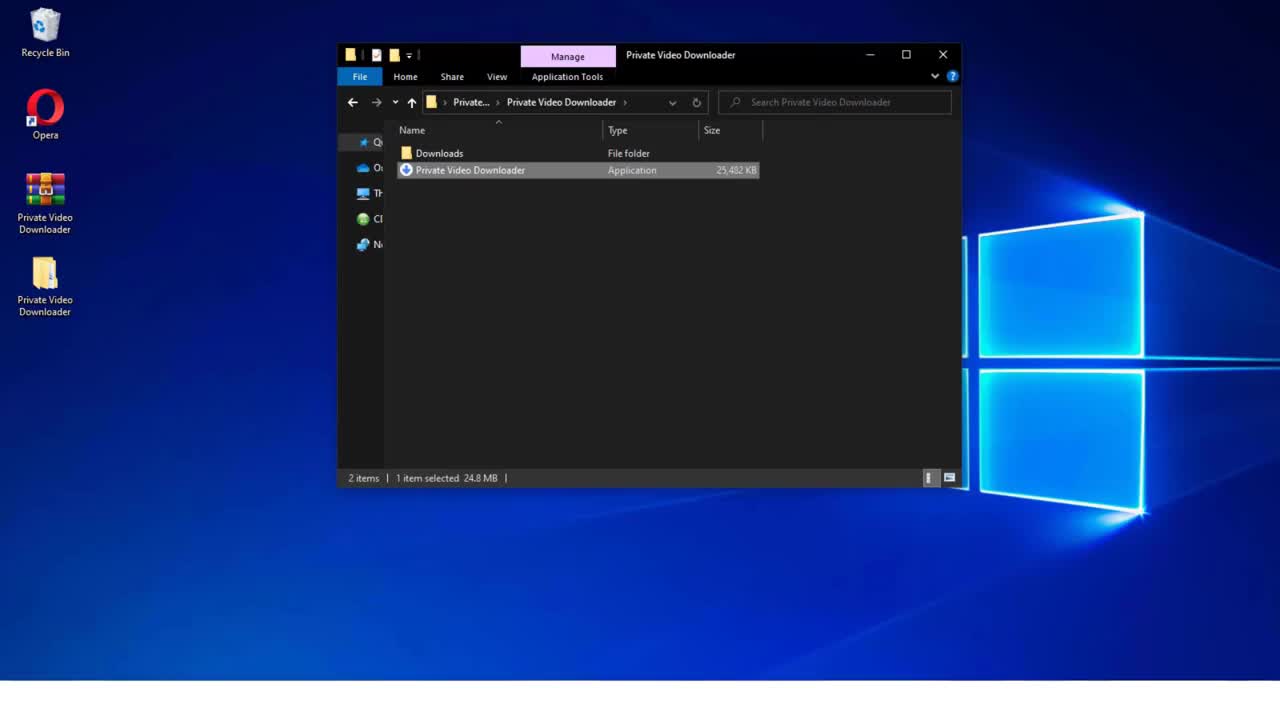The width and height of the screenshot is (1280, 720).
Task: Refresh the Private Video Downloader folder view
Action: pos(696,102)
